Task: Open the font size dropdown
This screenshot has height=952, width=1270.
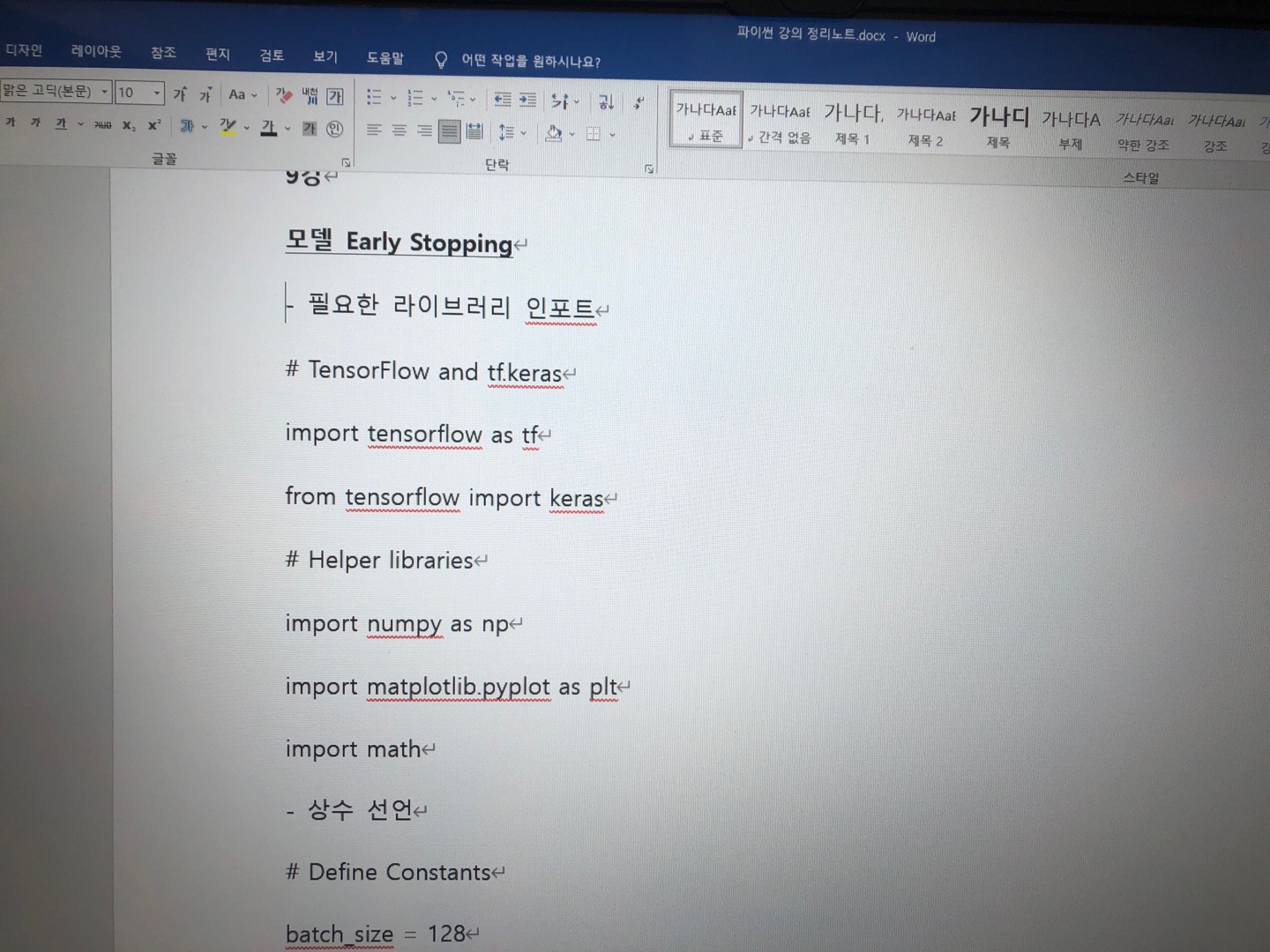Action: 157,93
